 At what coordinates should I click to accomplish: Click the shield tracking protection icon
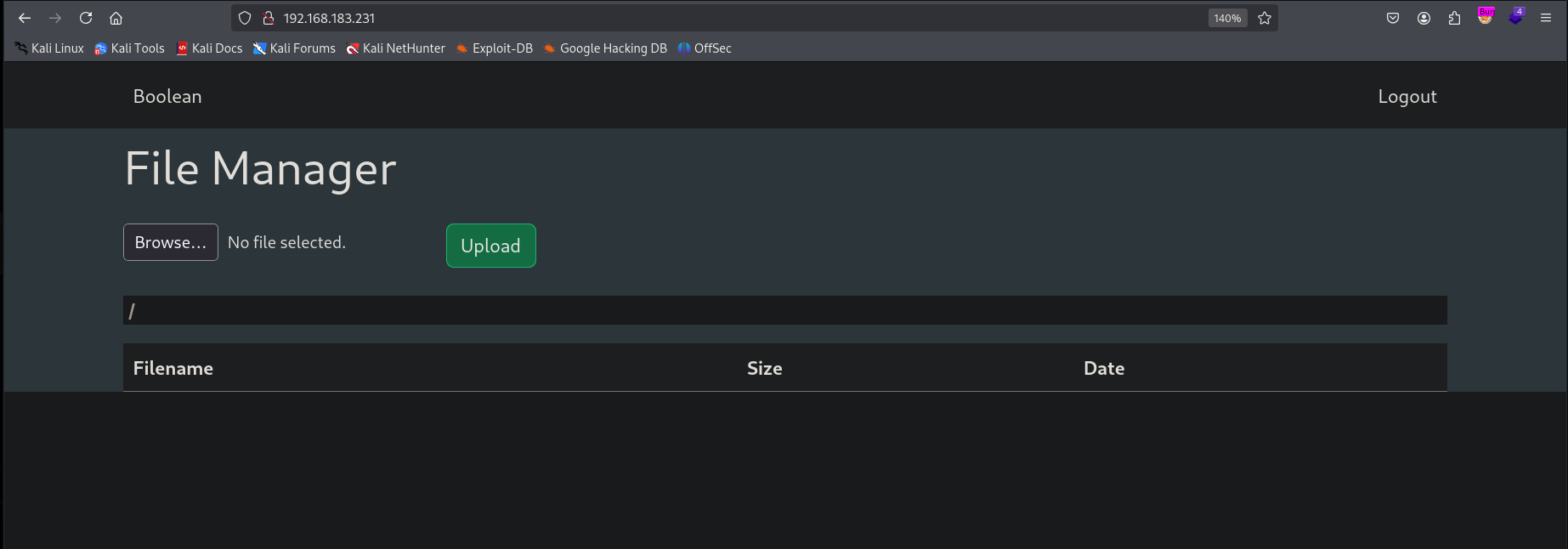(245, 18)
